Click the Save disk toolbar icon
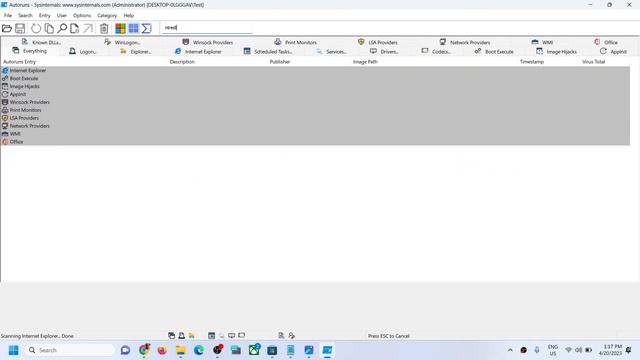 (20, 28)
